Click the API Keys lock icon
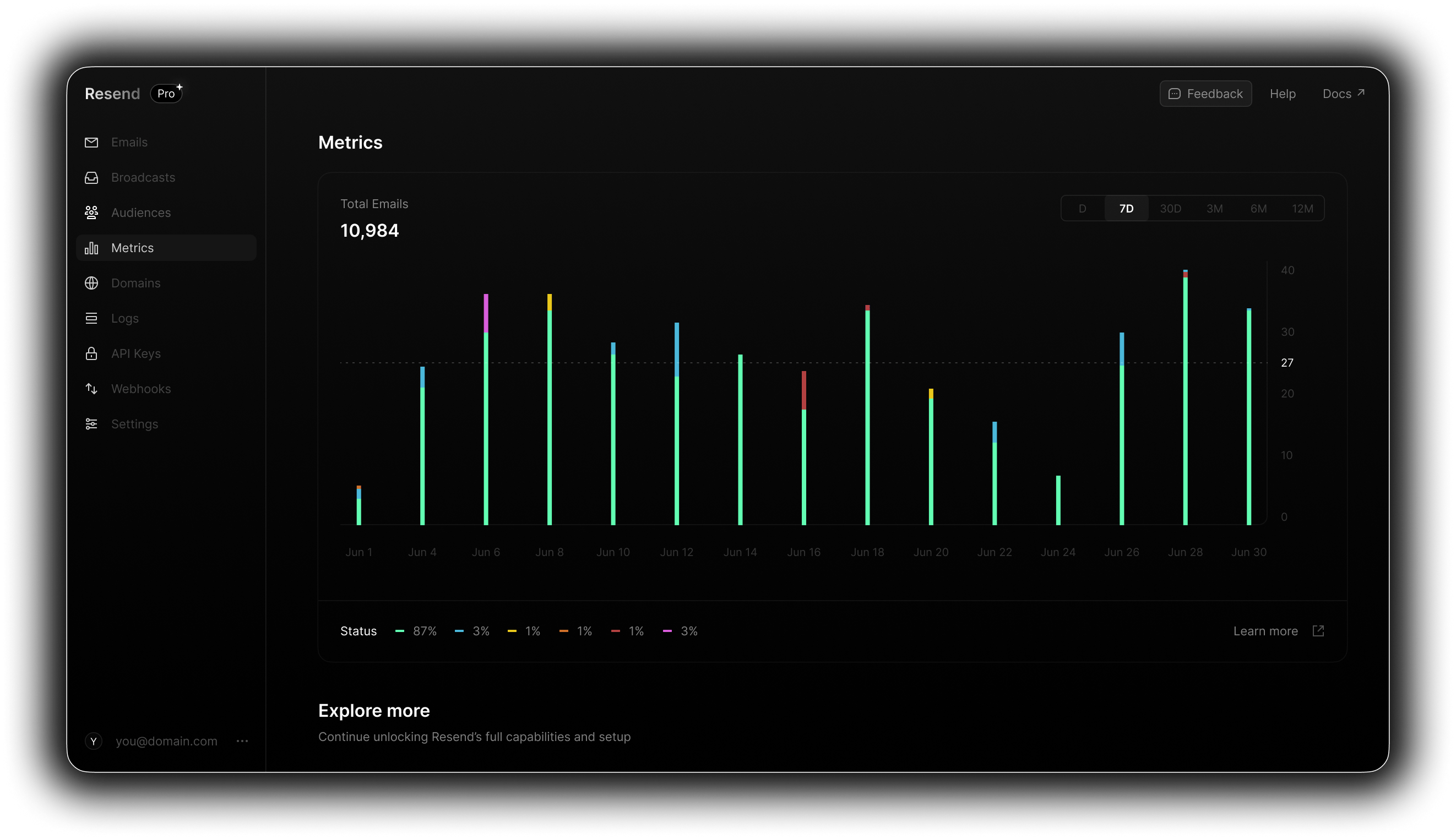Viewport: 1456px width, 839px height. tap(92, 353)
